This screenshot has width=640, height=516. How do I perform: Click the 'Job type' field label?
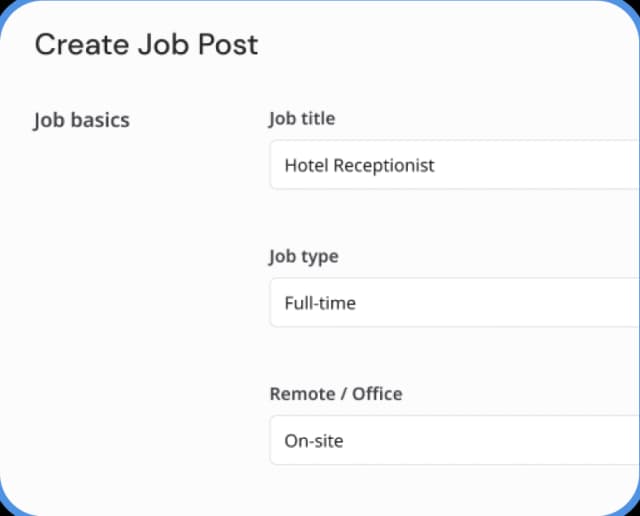click(x=304, y=256)
